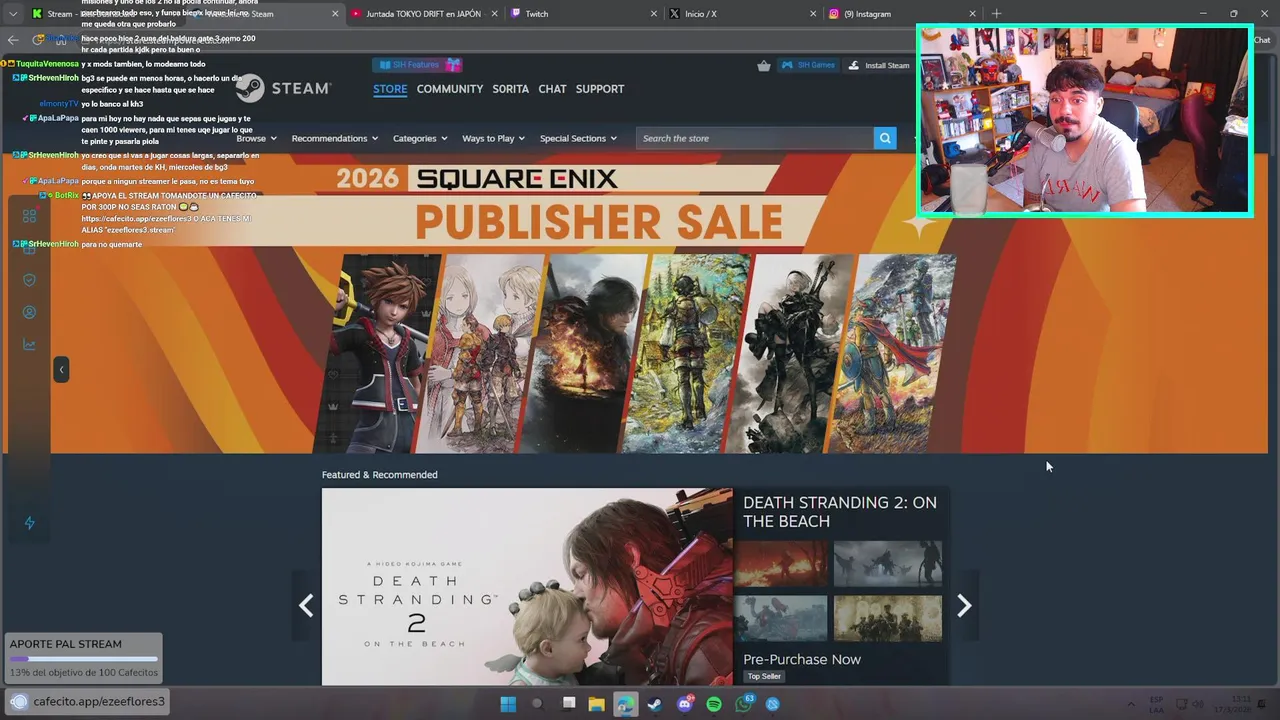Open SIH Games button
The image size is (1280, 720).
[808, 65]
